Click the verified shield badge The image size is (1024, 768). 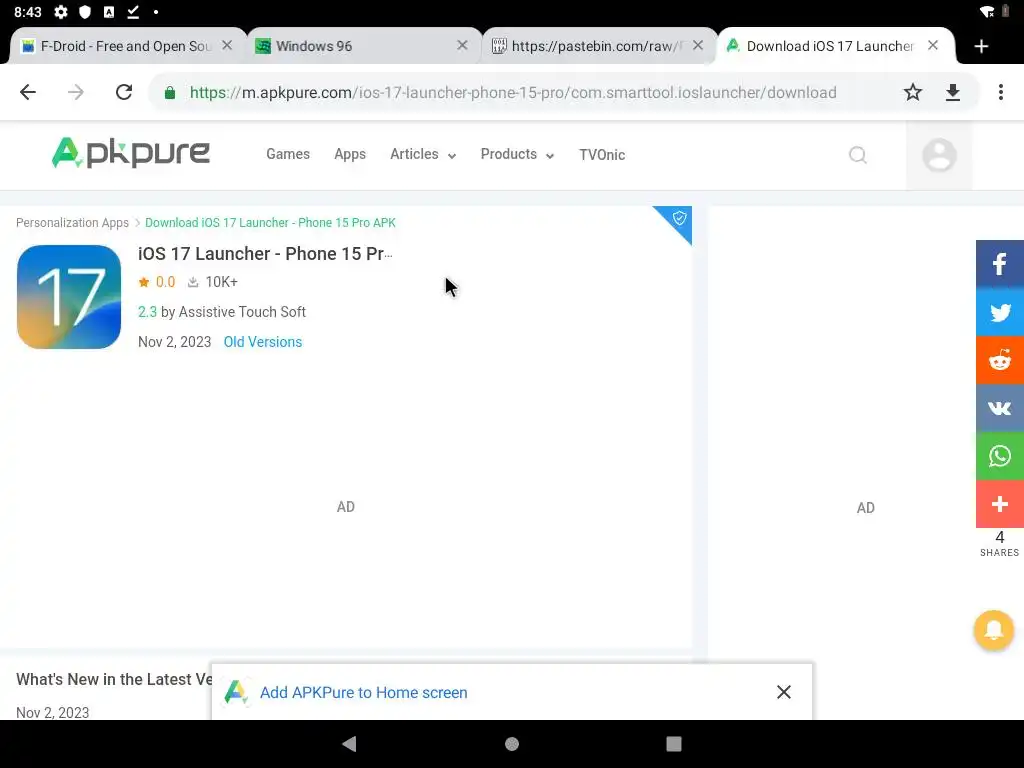tap(678, 219)
